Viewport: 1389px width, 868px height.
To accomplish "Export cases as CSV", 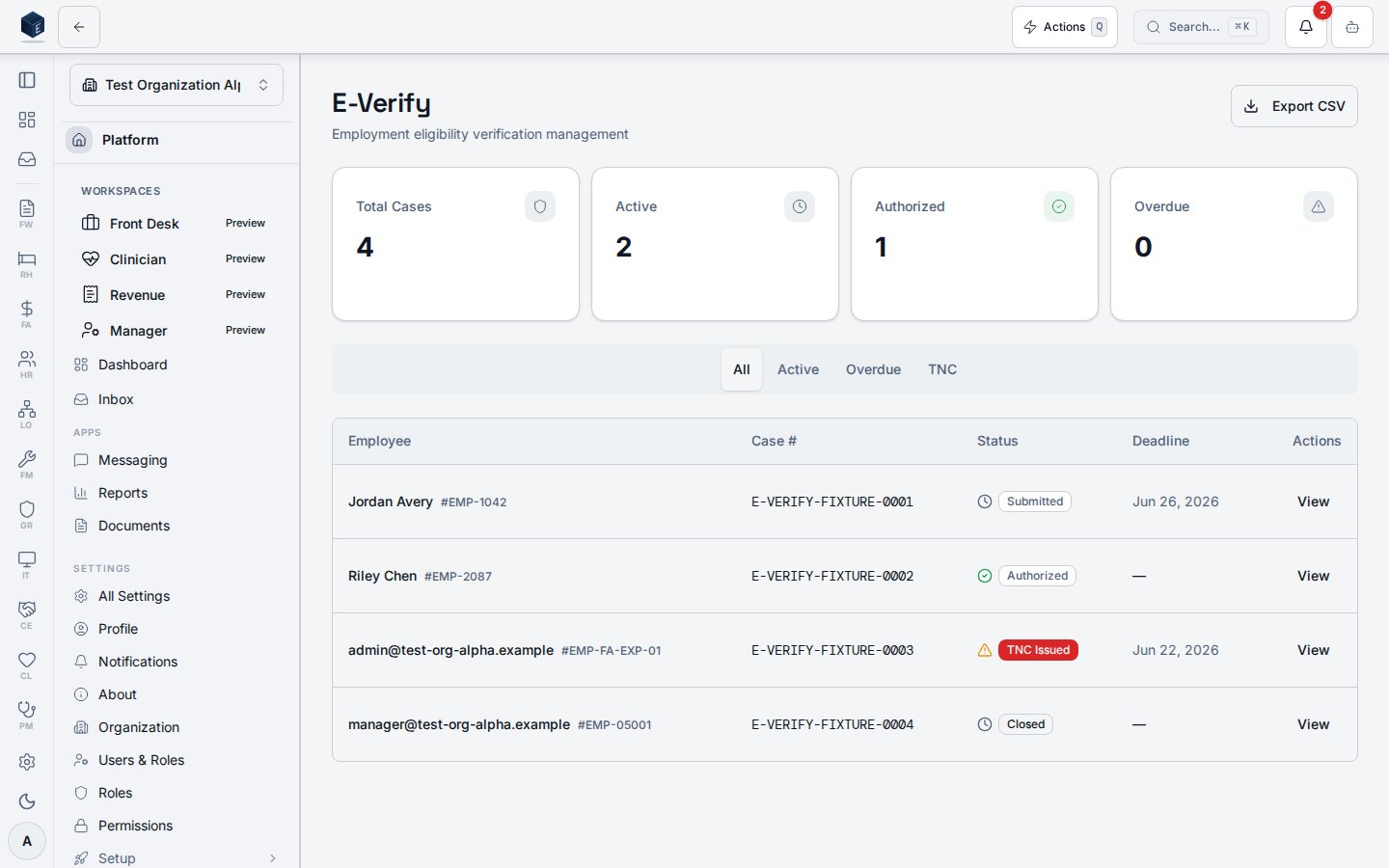I will point(1294,106).
